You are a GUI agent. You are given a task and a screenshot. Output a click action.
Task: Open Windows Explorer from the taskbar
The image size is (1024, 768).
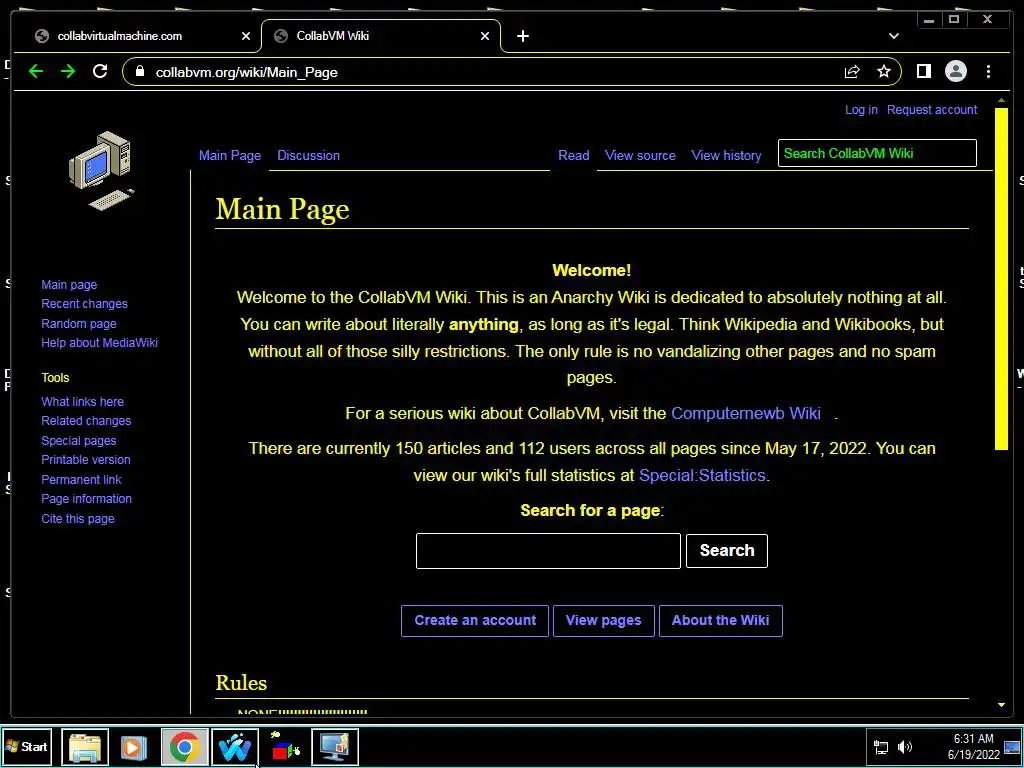coord(85,747)
